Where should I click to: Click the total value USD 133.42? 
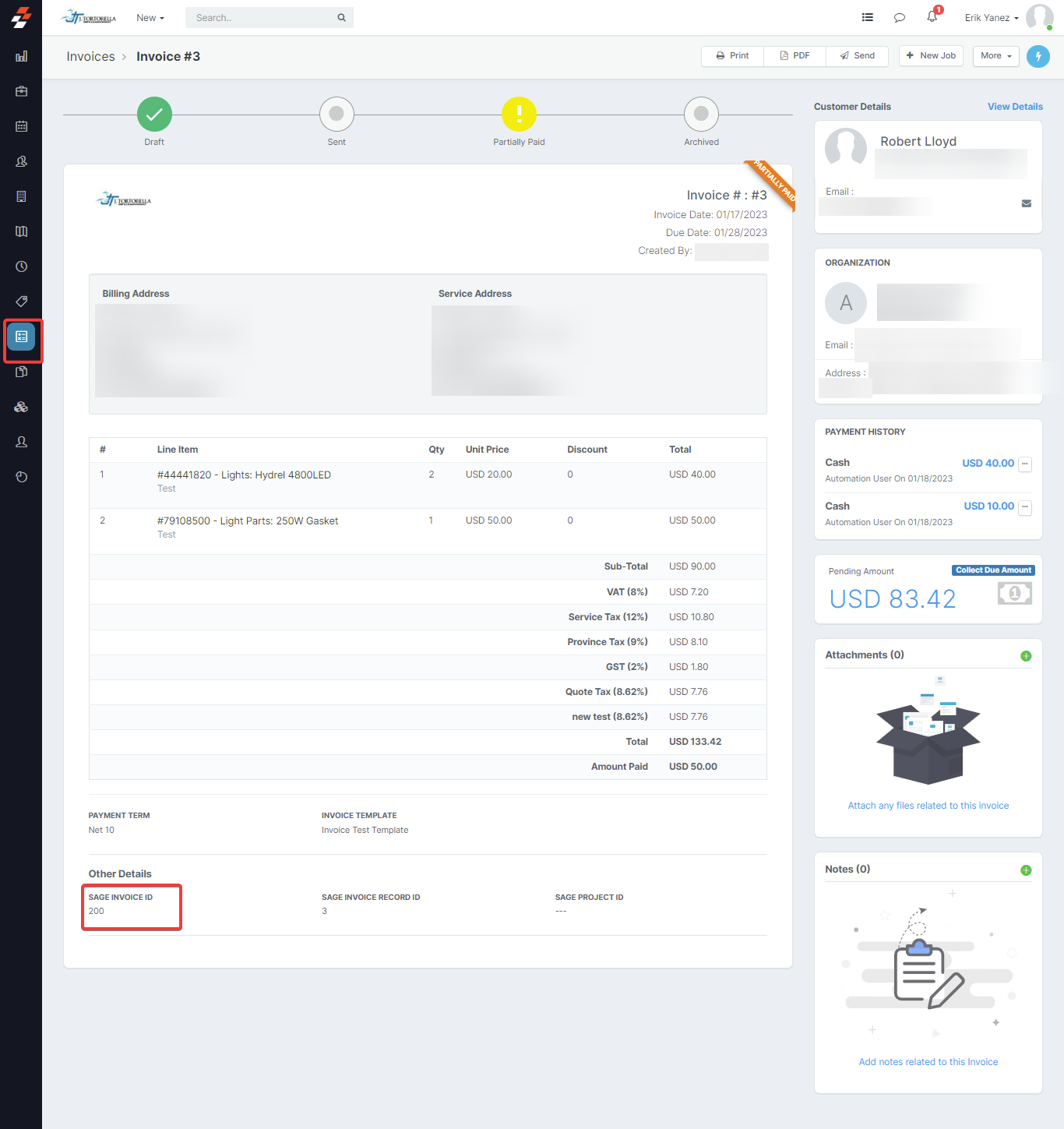(x=695, y=742)
